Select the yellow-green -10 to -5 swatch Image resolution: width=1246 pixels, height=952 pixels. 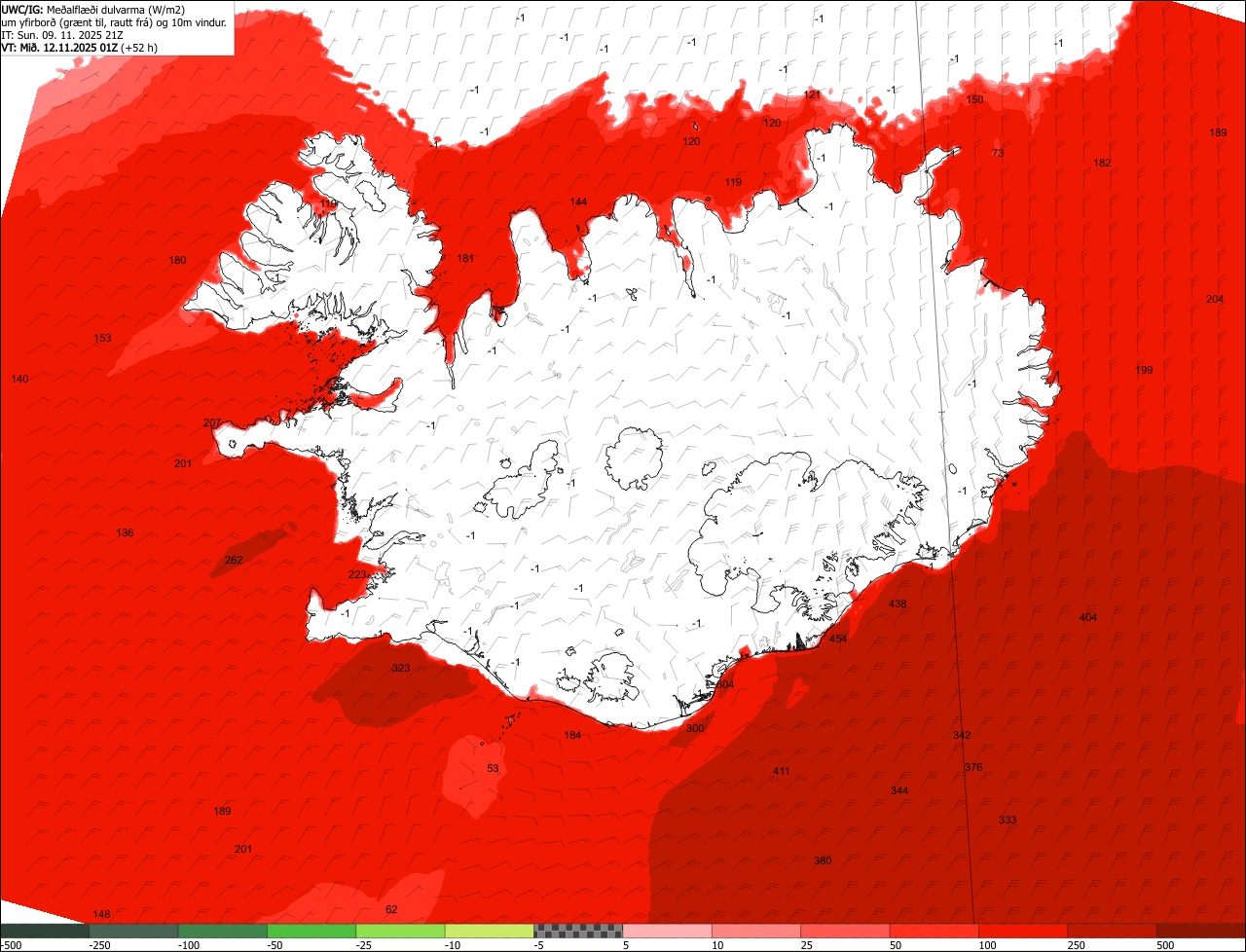click(x=490, y=931)
